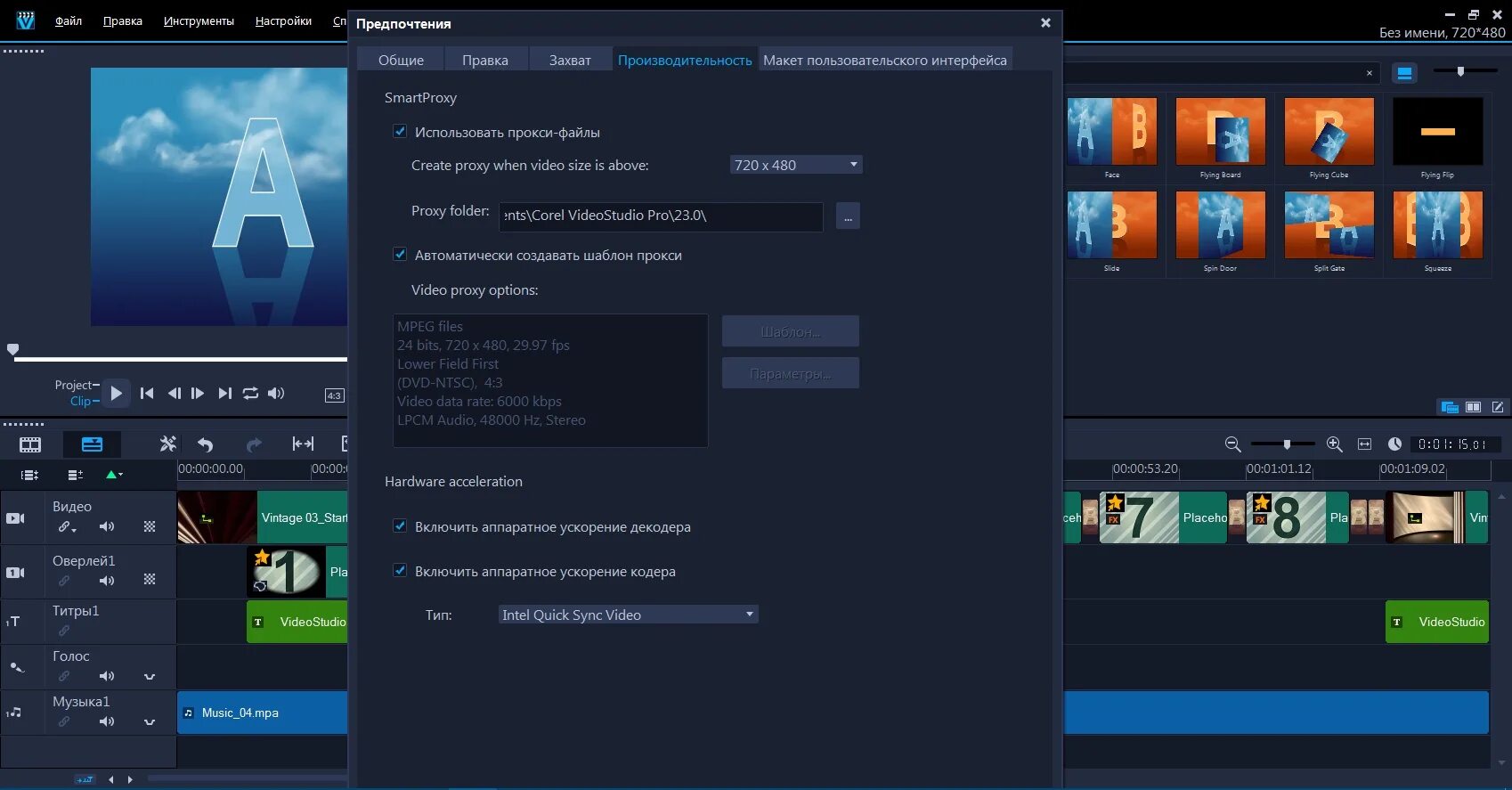The height and width of the screenshot is (790, 1512).
Task: Switch to the Общие tab
Action: click(x=401, y=60)
